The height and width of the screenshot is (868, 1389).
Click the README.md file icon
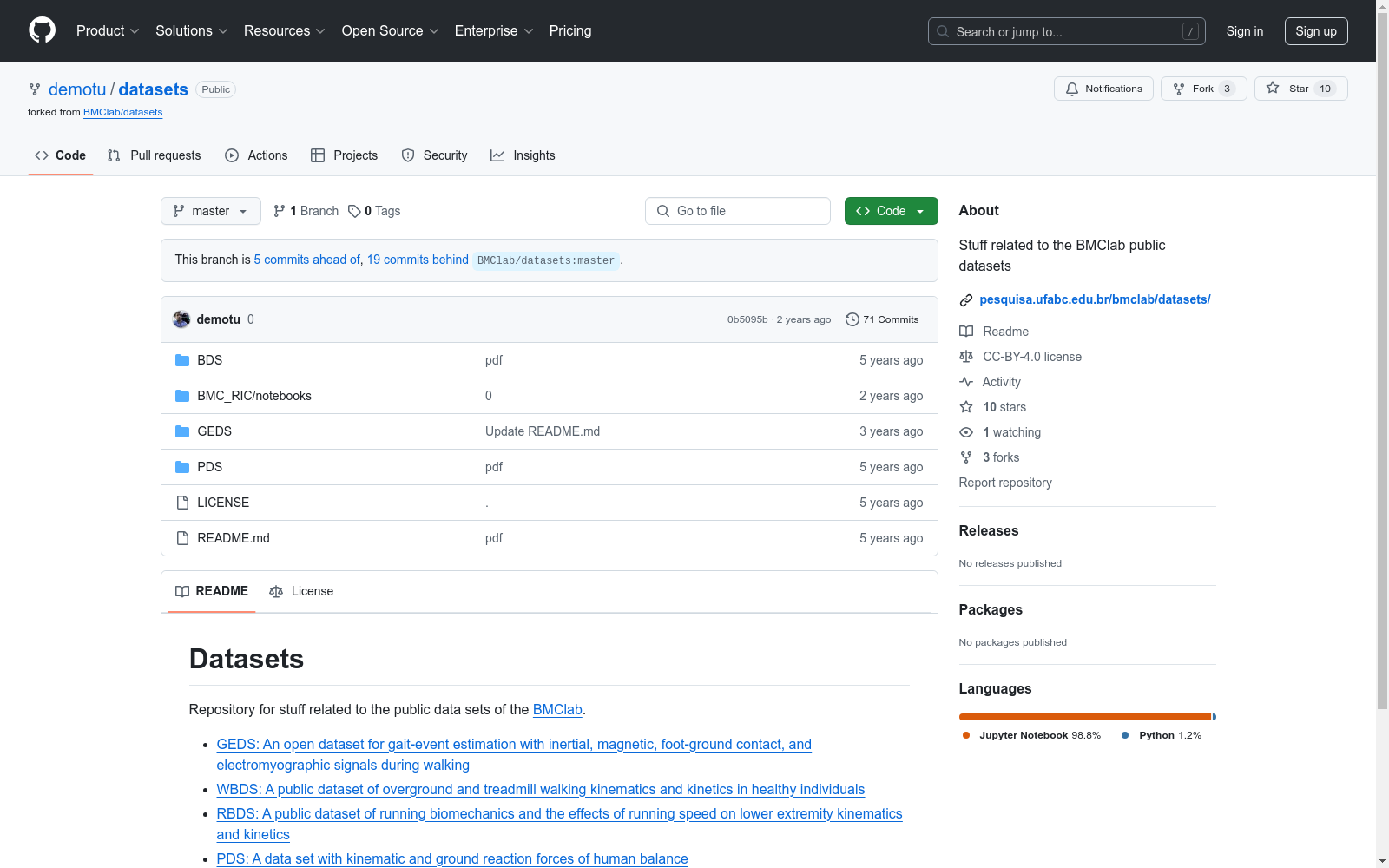pyautogui.click(x=182, y=538)
